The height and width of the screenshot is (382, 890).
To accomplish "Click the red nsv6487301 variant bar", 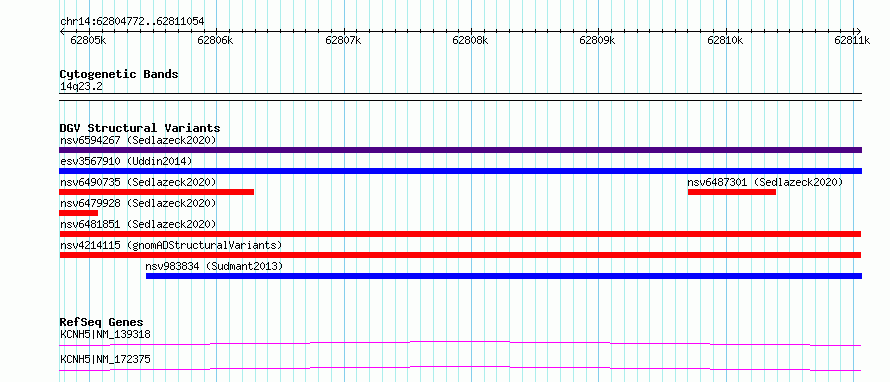I will click(x=732, y=192).
